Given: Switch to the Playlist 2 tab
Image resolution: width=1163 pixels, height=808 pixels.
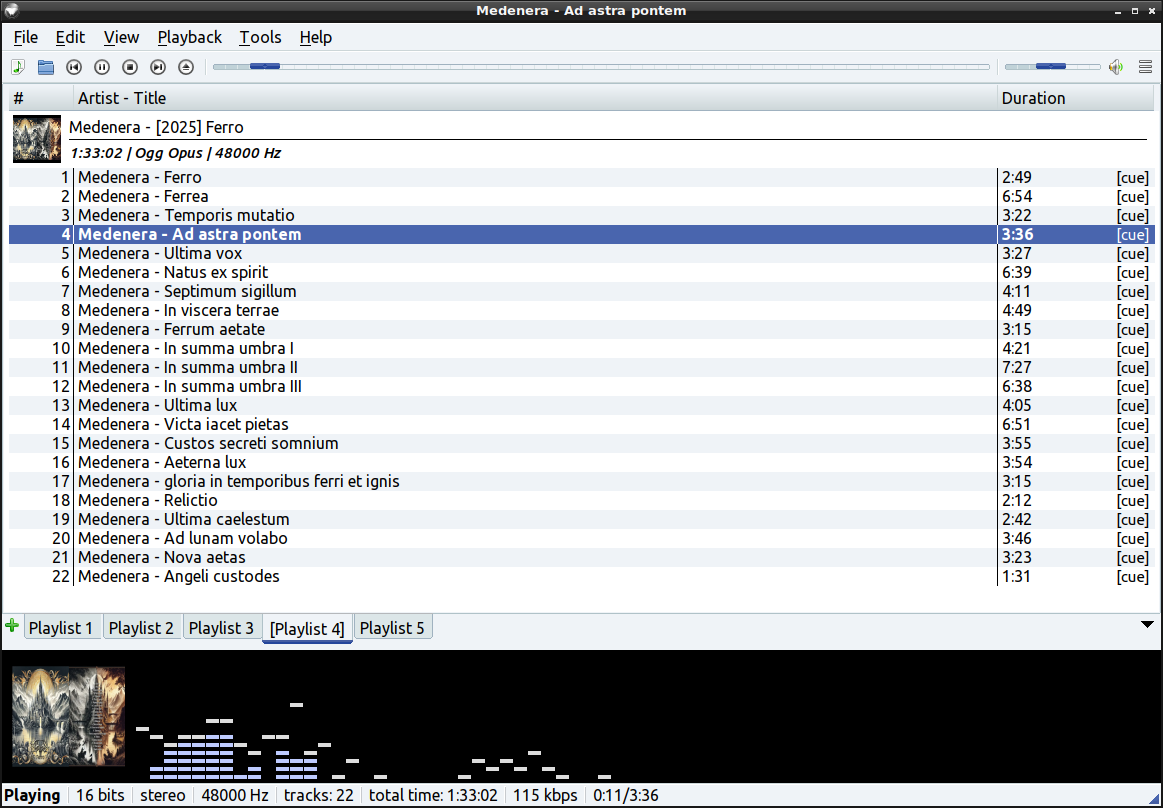Looking at the screenshot, I should [x=141, y=628].
